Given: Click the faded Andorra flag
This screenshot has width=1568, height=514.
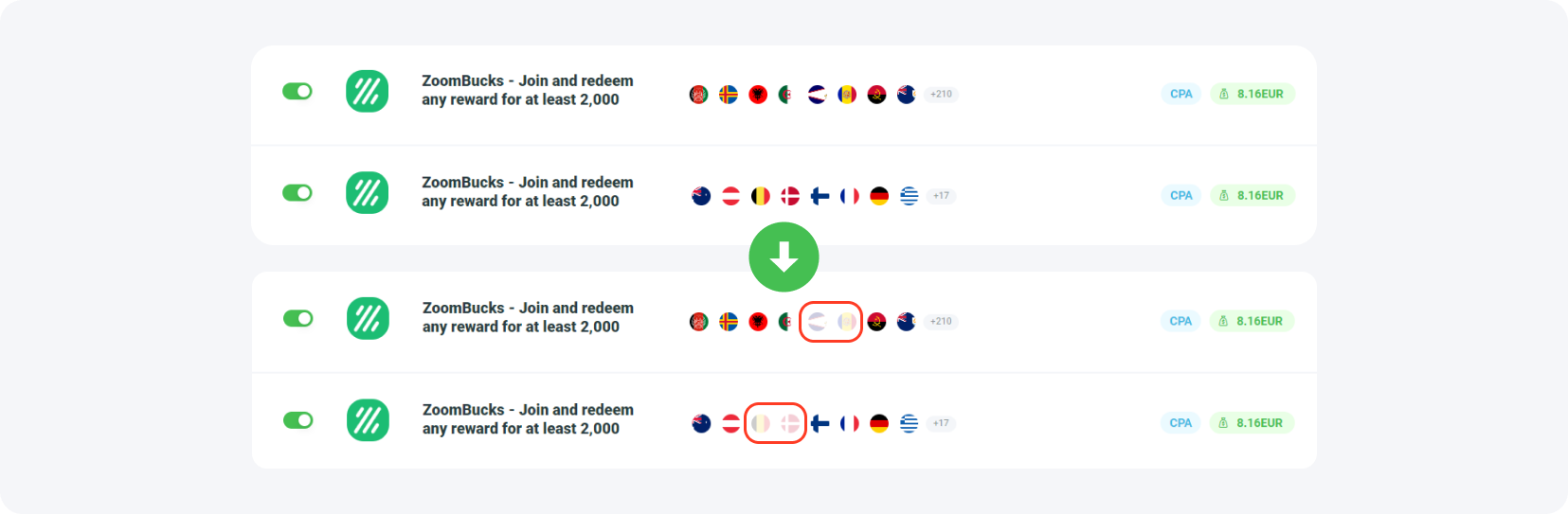Looking at the screenshot, I should pos(847,322).
